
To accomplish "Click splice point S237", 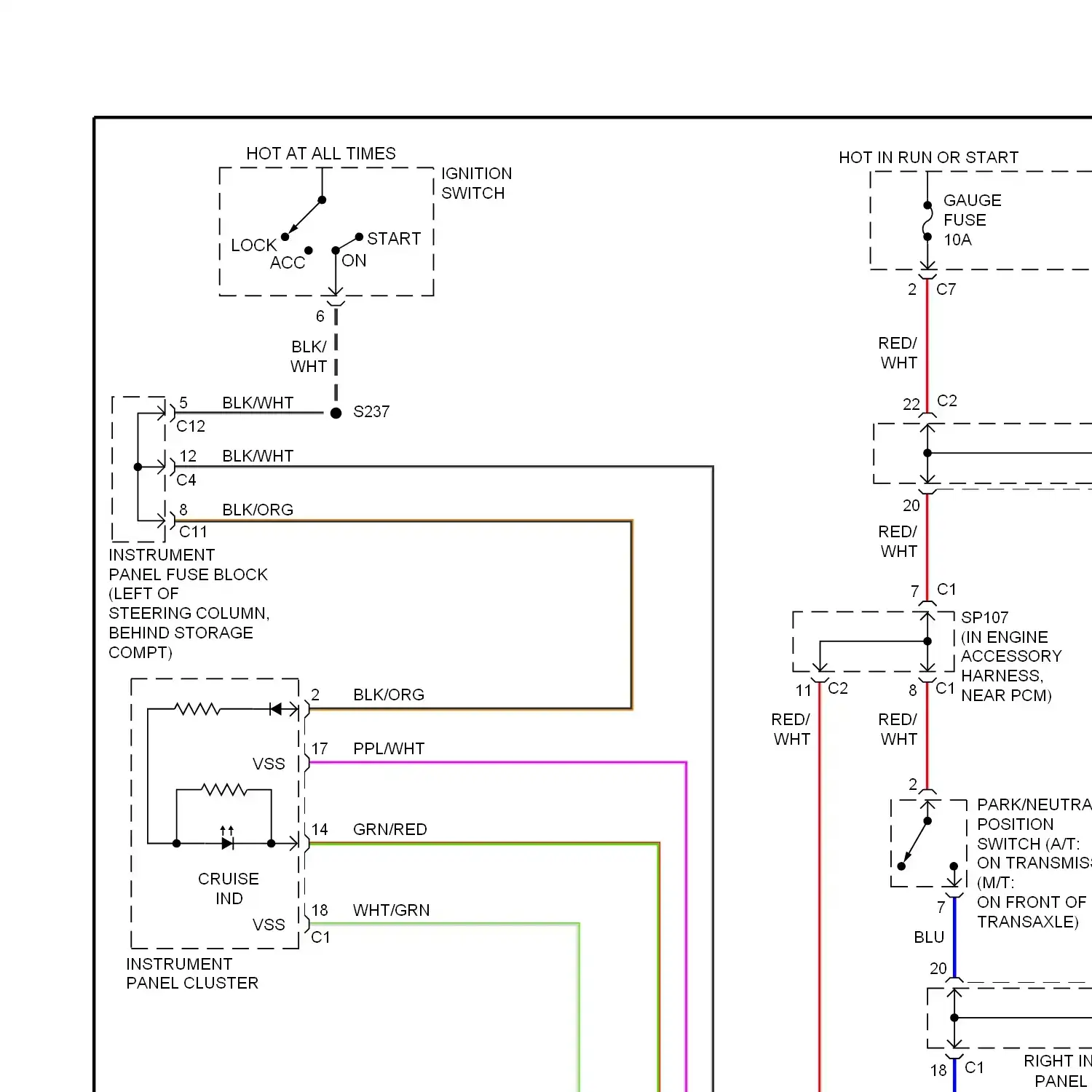I will 336,413.
